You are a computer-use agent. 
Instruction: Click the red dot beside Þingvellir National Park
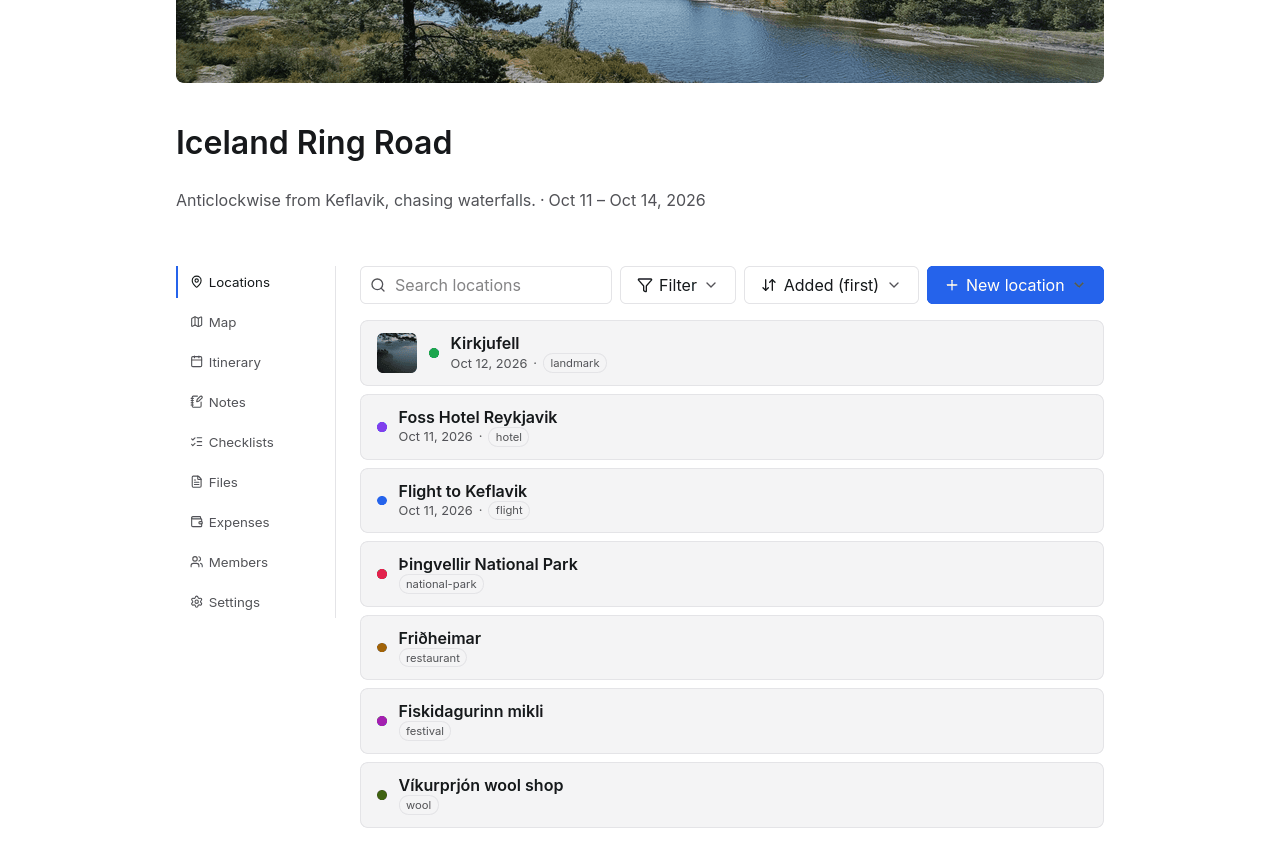[382, 574]
